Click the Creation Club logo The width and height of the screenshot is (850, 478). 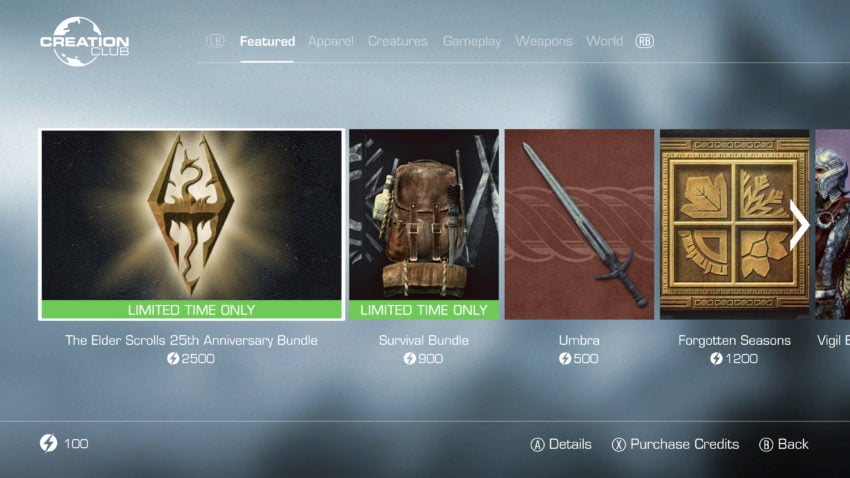coord(85,42)
